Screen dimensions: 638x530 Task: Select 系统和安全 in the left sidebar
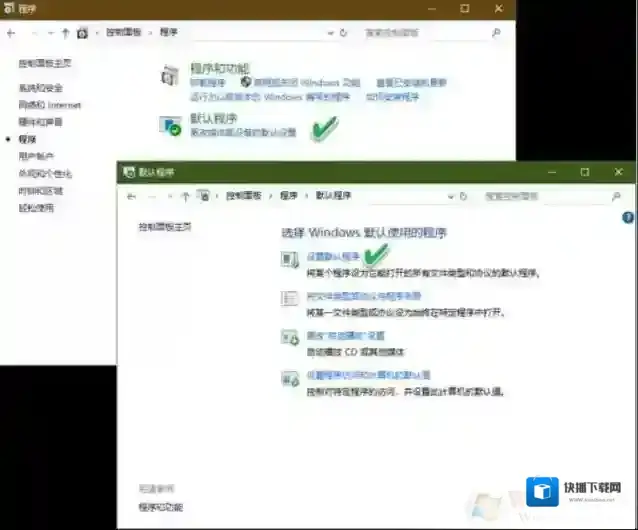[40, 88]
